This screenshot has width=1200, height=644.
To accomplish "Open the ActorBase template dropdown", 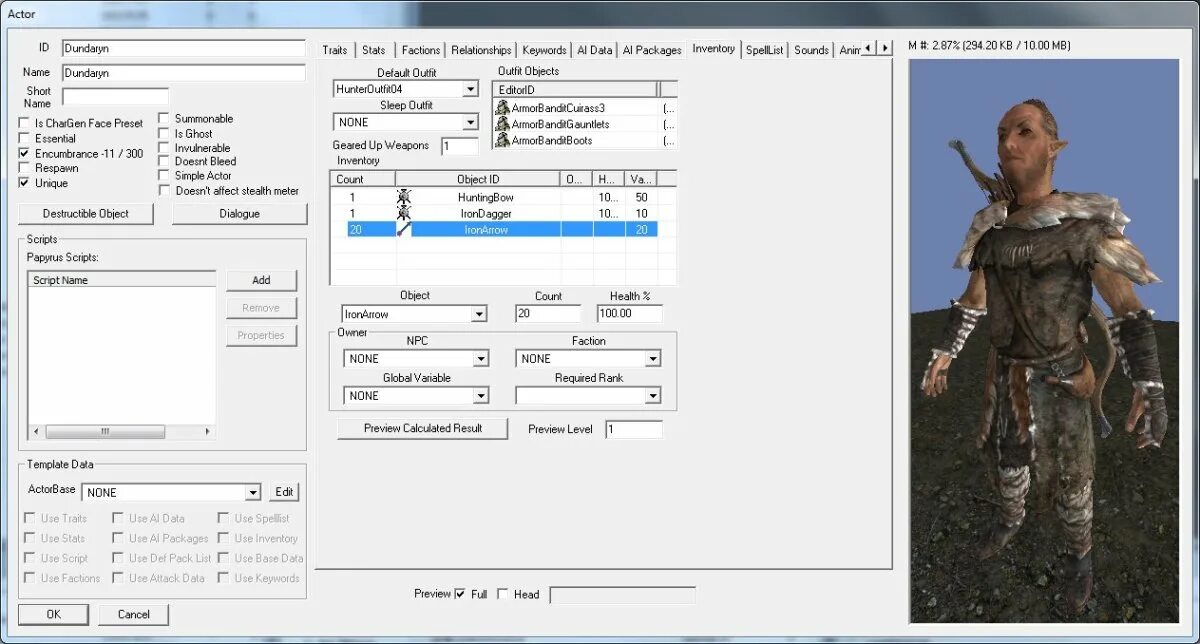I will (x=253, y=493).
